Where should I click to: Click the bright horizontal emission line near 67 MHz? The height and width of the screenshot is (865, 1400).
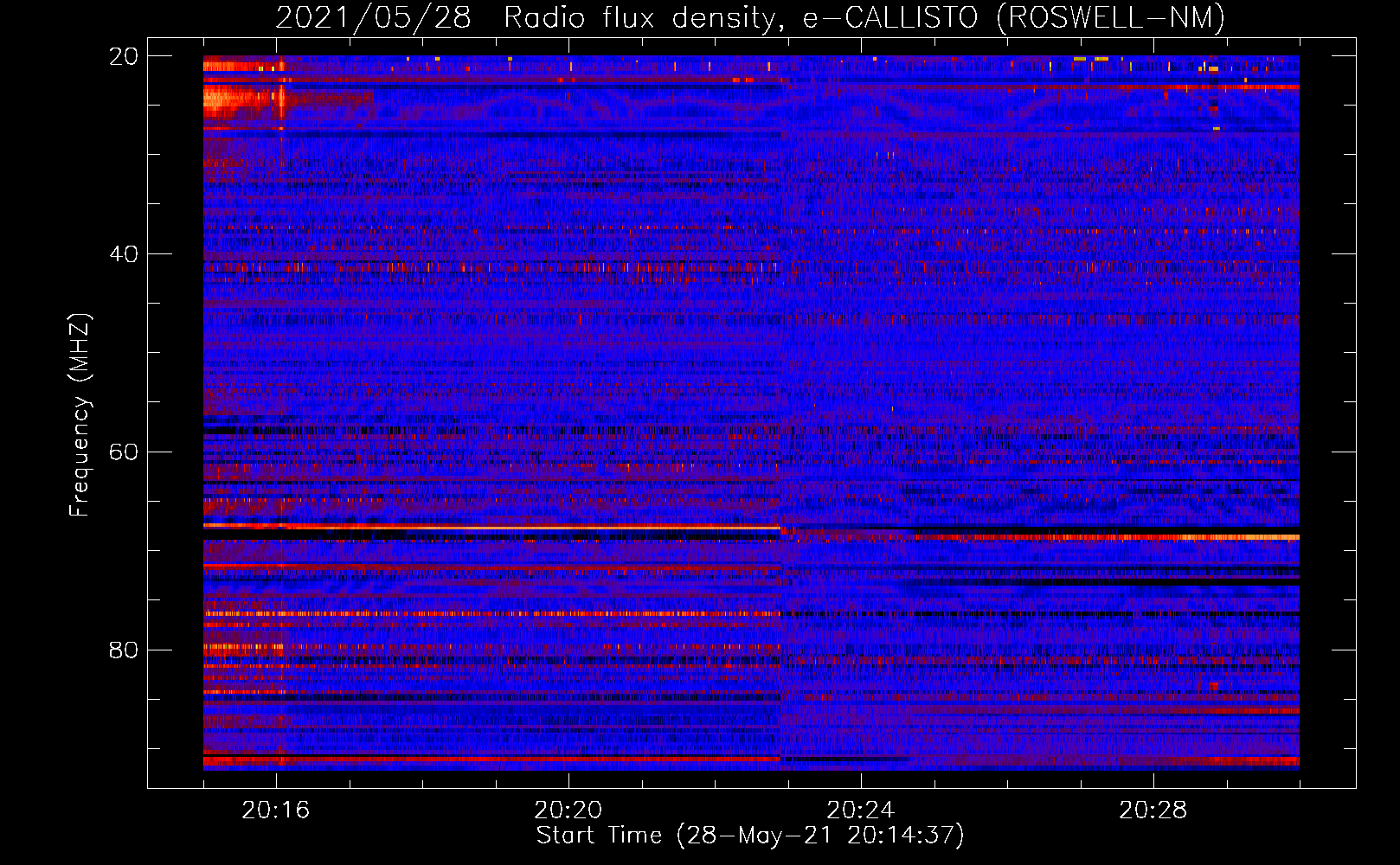[491, 527]
